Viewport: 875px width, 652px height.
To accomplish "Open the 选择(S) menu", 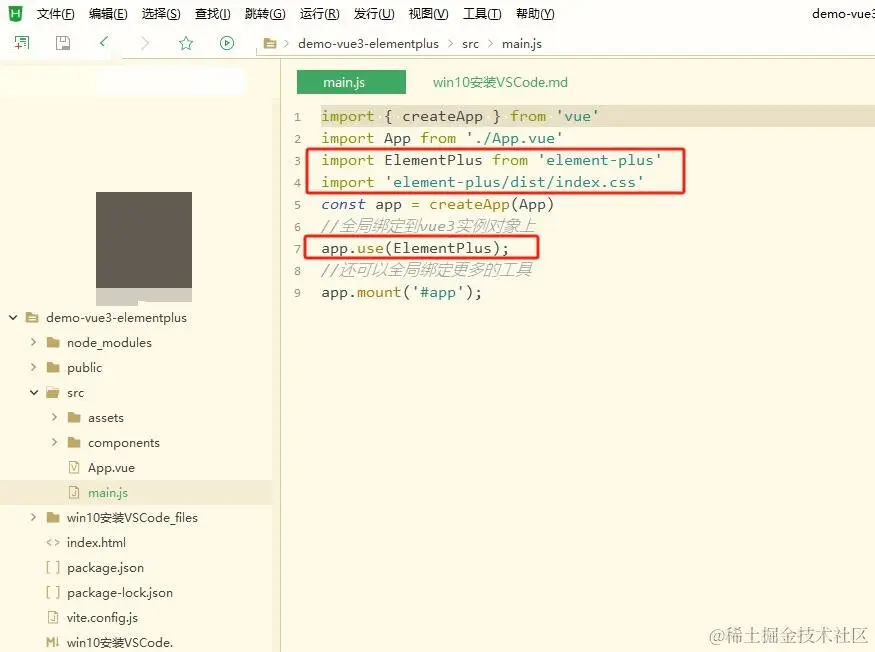I will pyautogui.click(x=161, y=13).
